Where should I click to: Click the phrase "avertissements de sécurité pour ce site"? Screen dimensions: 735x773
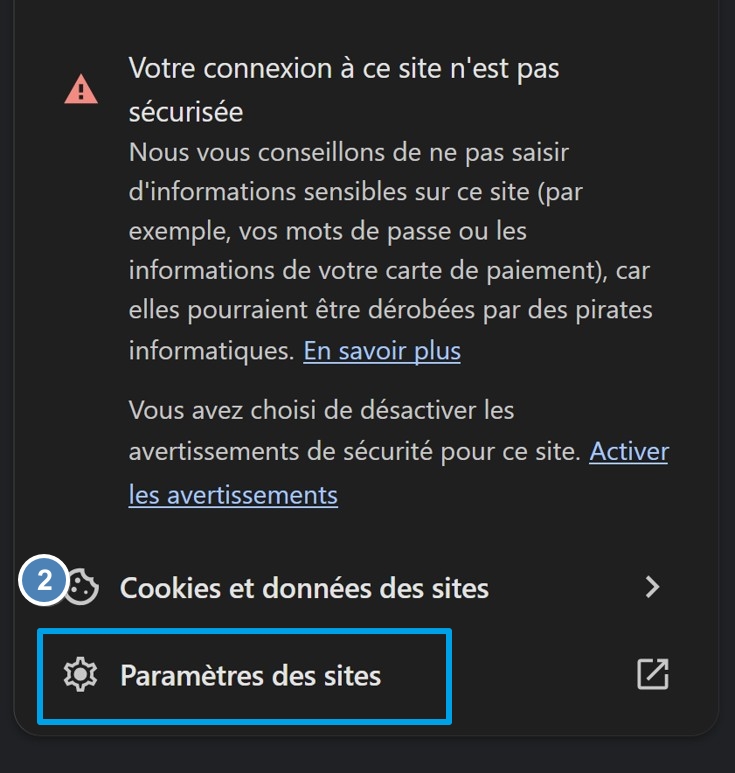[354, 452]
